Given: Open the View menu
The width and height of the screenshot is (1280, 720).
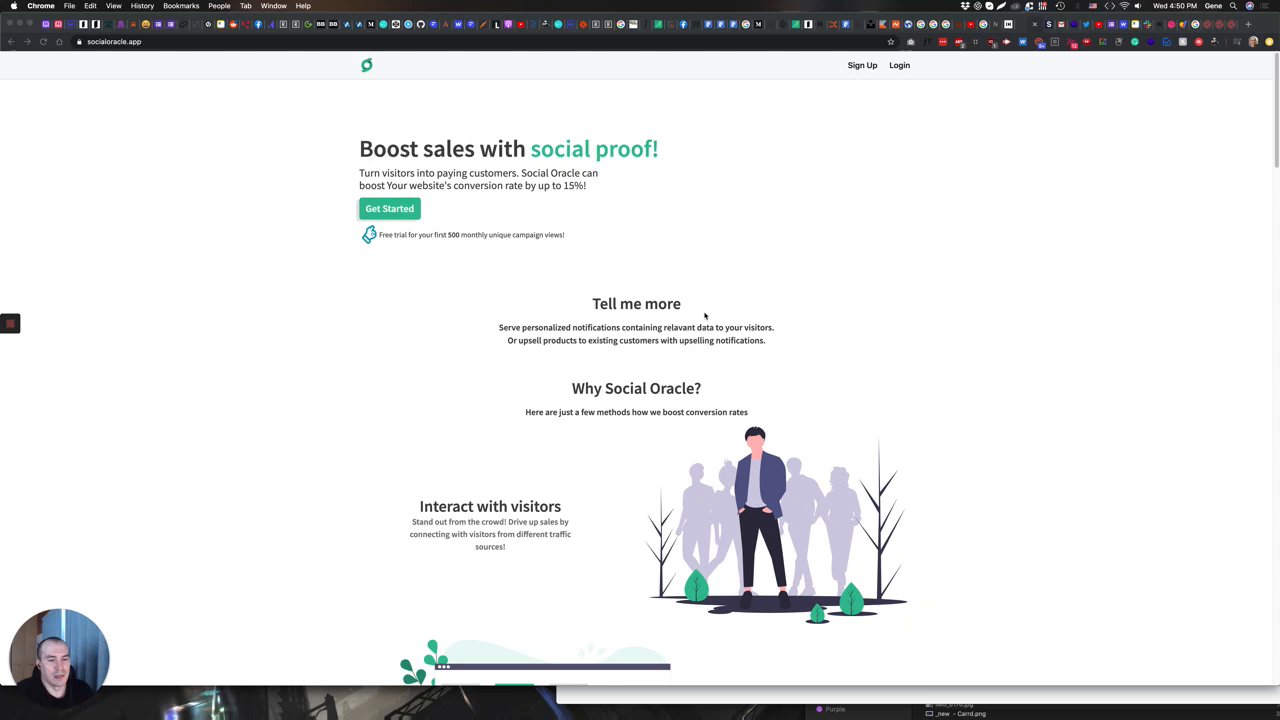Looking at the screenshot, I should [113, 6].
